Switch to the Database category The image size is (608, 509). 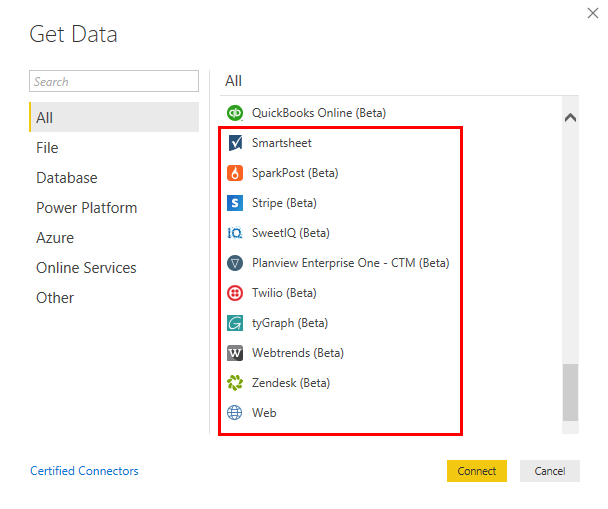tap(67, 178)
